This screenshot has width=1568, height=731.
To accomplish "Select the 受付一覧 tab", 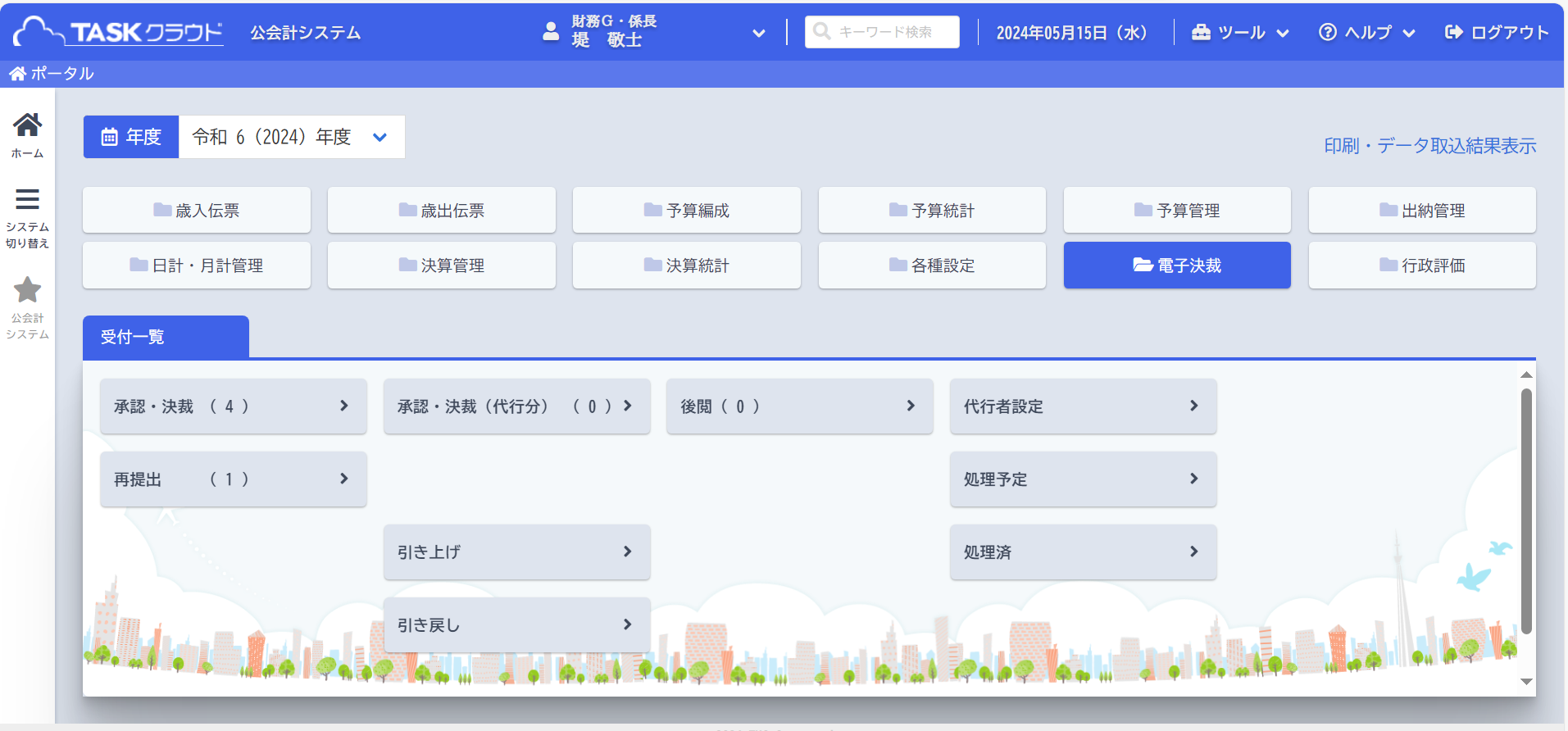I will coord(166,337).
